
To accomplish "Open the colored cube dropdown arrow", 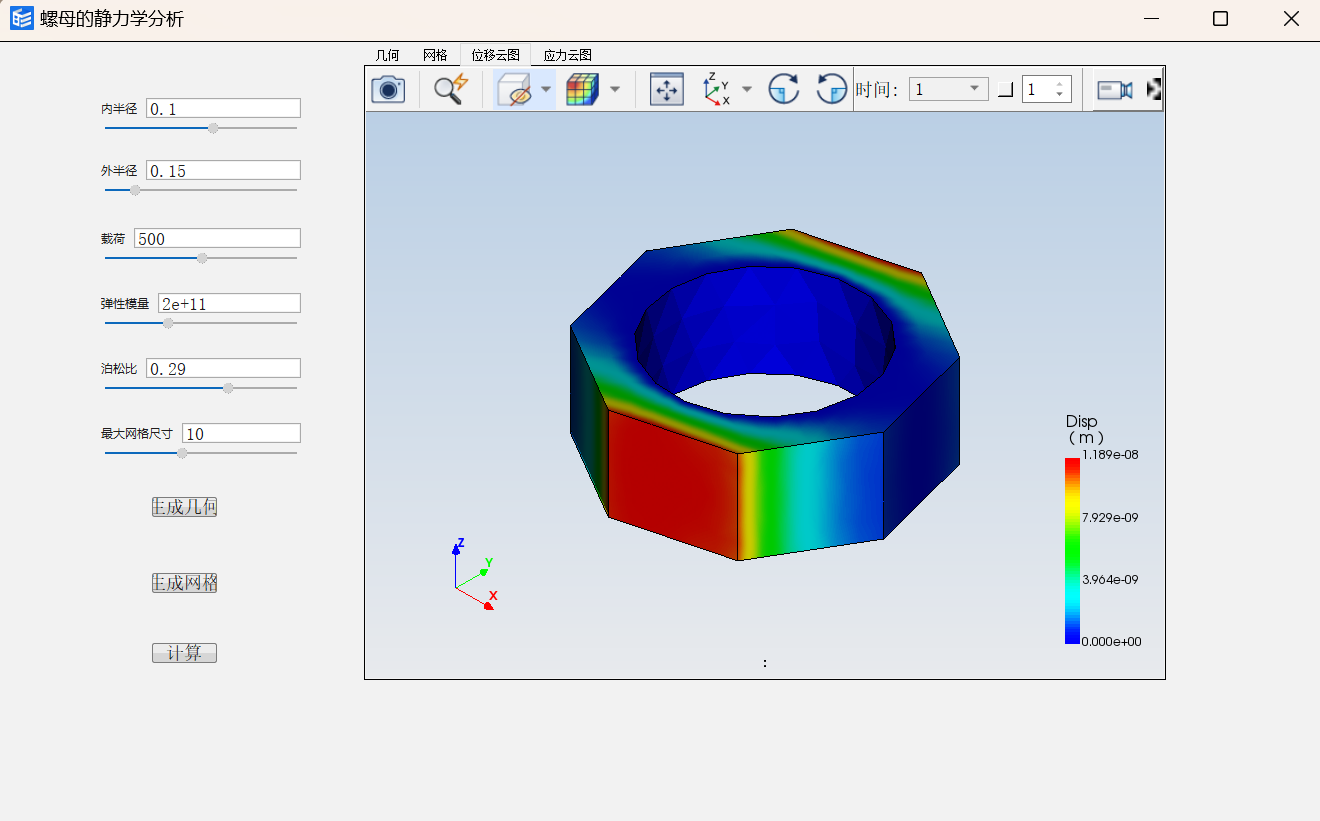I will (615, 89).
